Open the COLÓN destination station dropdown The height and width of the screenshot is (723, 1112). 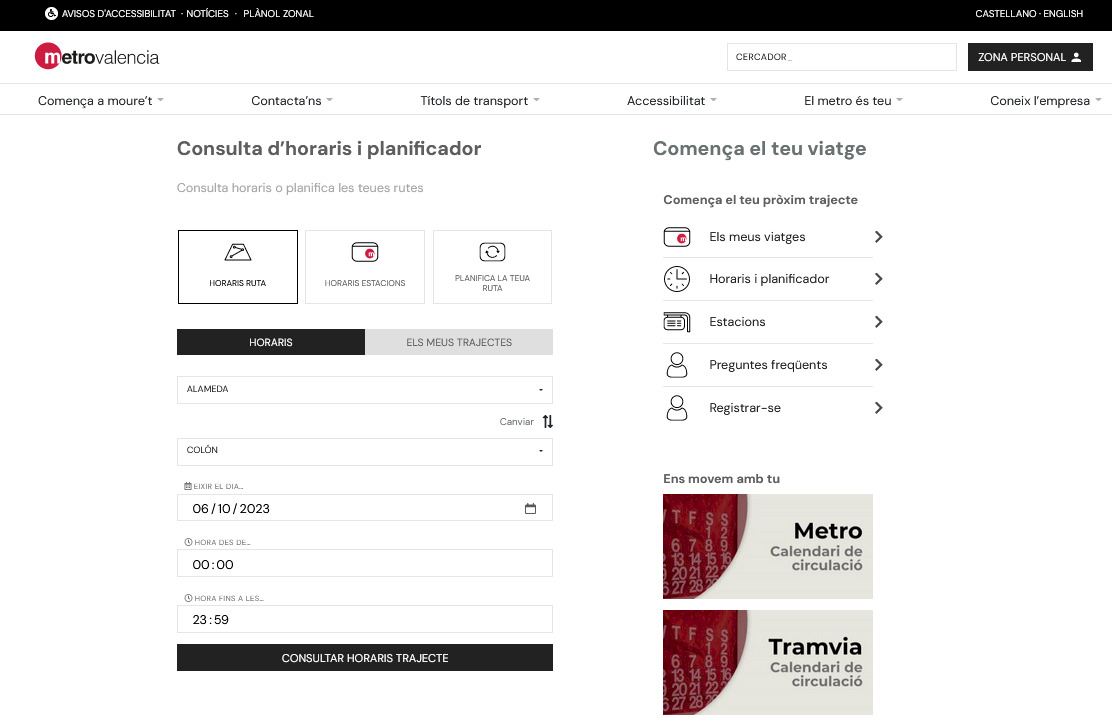(x=364, y=451)
